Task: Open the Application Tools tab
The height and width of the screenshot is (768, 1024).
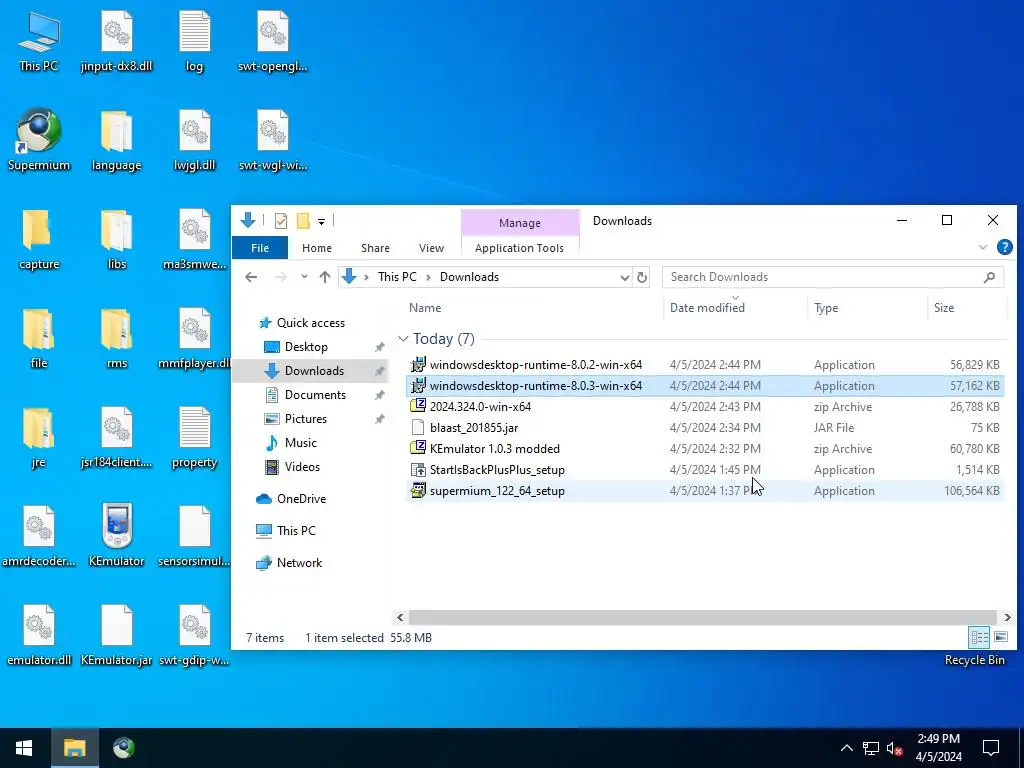Action: (x=519, y=248)
